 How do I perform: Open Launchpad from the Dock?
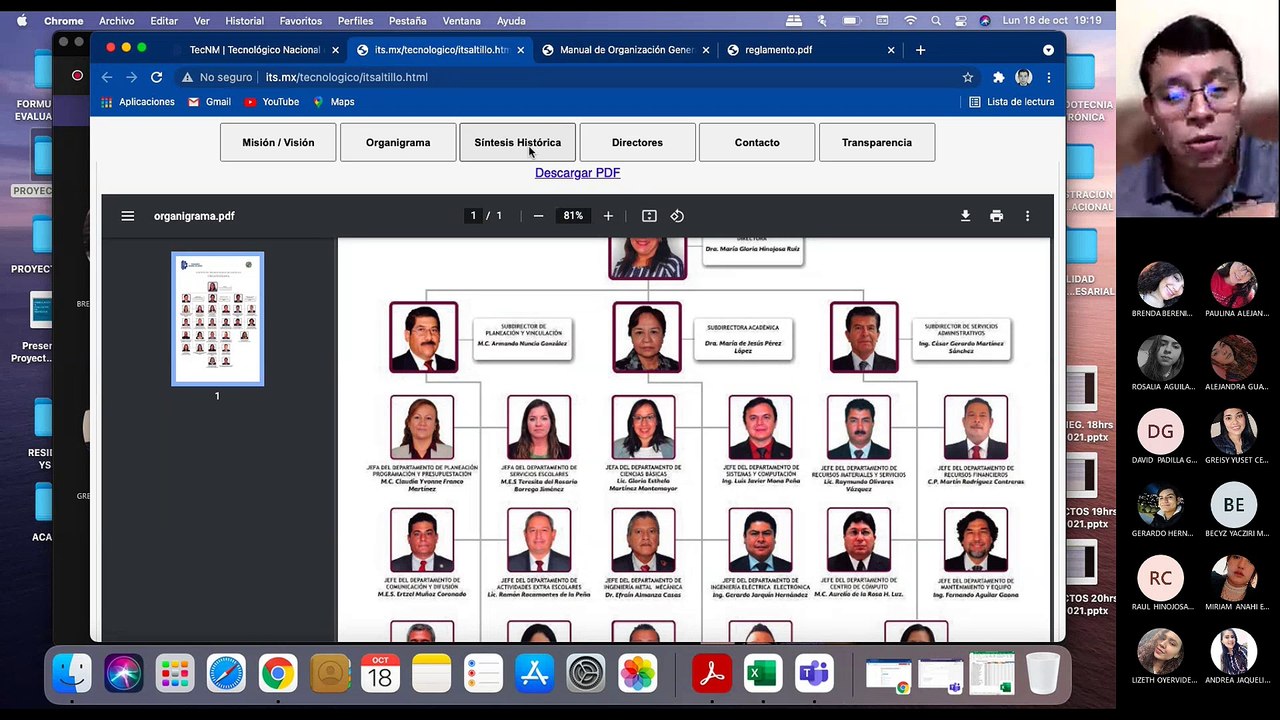(x=175, y=674)
